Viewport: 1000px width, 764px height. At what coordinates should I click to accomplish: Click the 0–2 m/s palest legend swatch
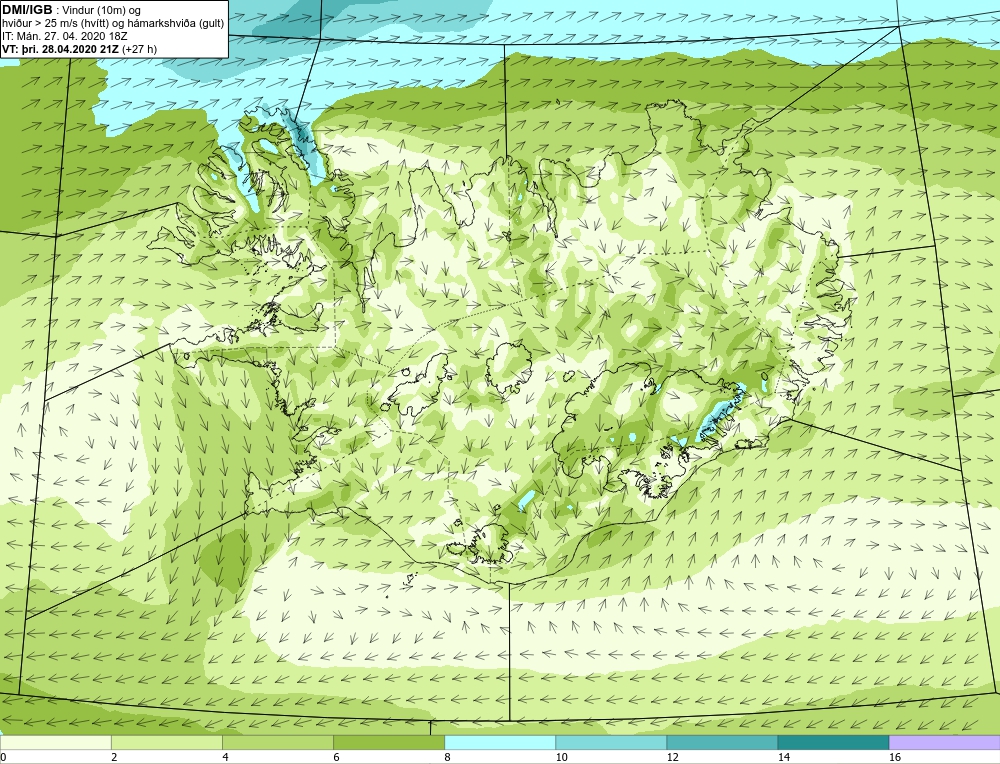tap(55, 743)
